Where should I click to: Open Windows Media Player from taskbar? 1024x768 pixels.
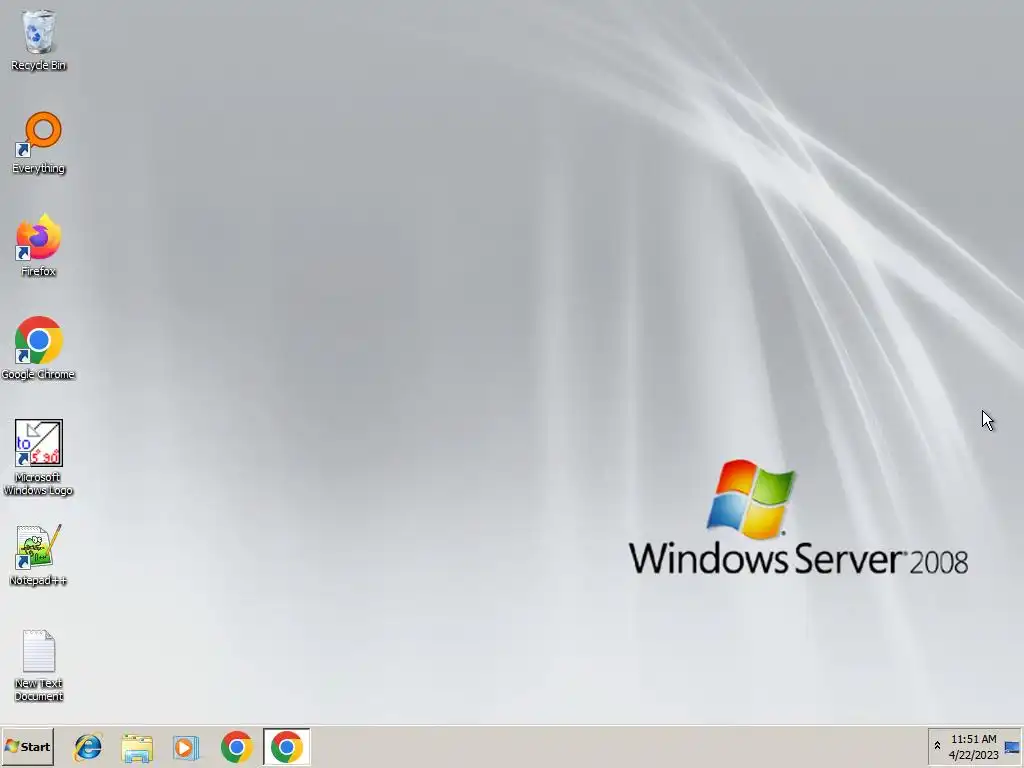coord(186,747)
